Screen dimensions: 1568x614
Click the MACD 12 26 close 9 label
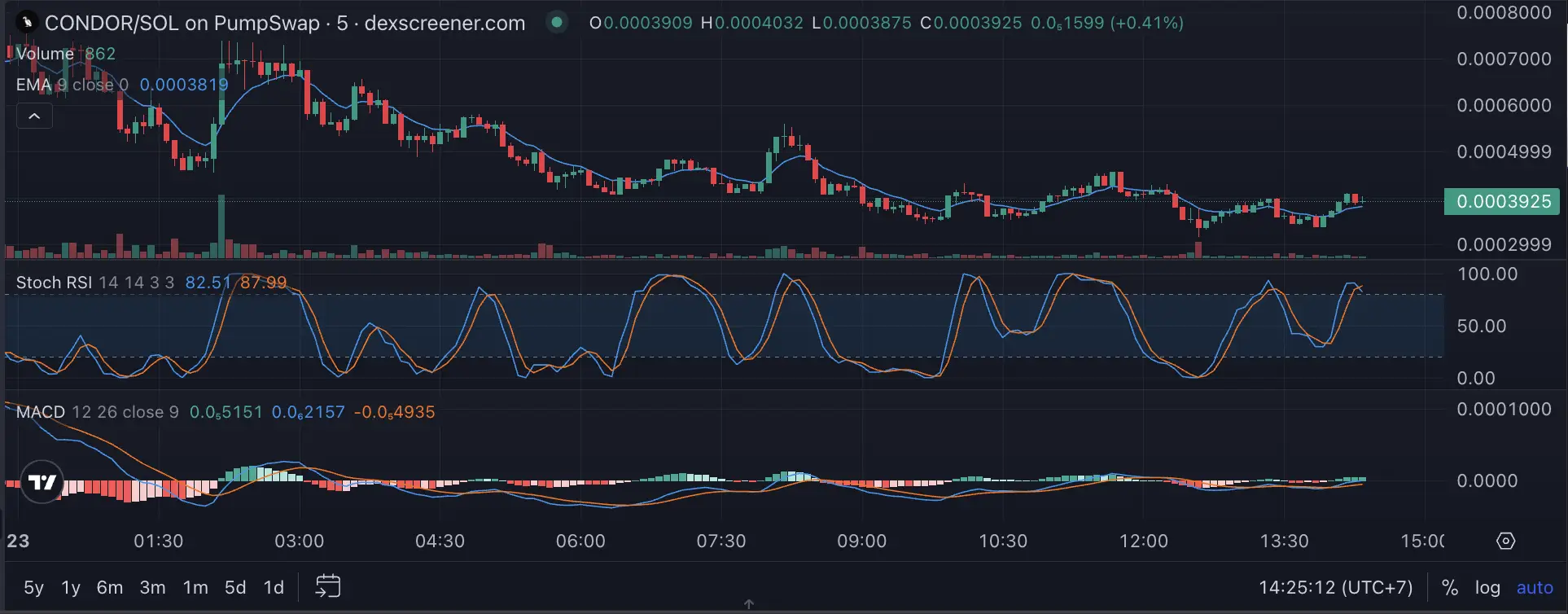[x=98, y=412]
